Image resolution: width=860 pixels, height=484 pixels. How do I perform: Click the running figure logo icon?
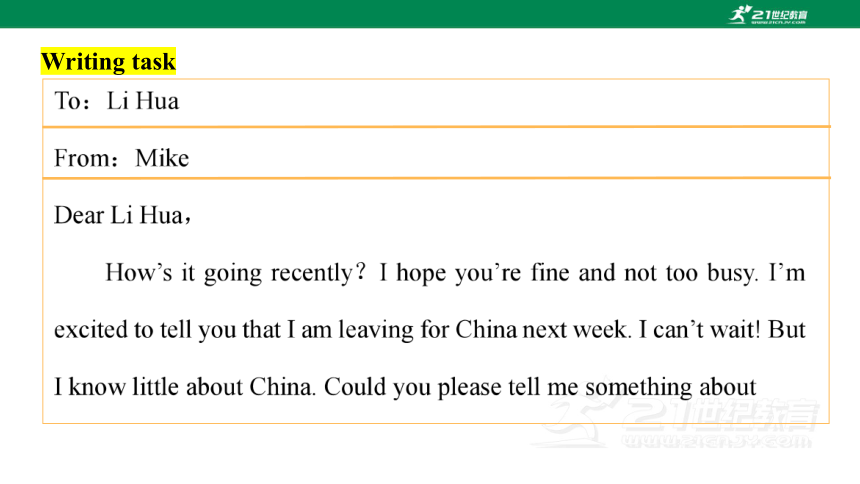click(x=739, y=15)
